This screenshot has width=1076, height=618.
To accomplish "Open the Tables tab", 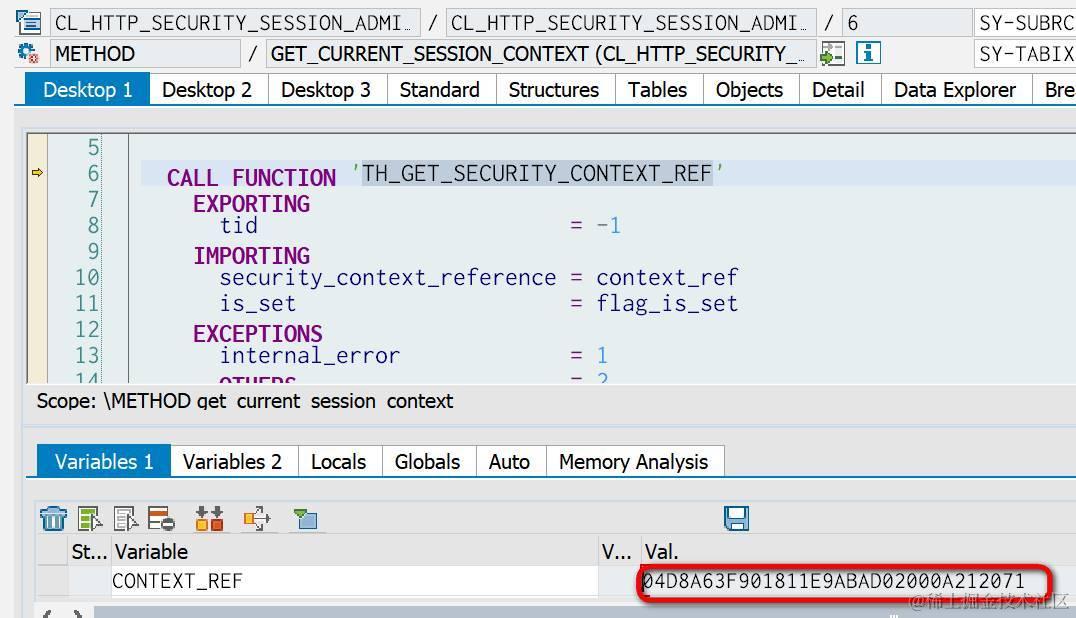I will pyautogui.click(x=657, y=90).
